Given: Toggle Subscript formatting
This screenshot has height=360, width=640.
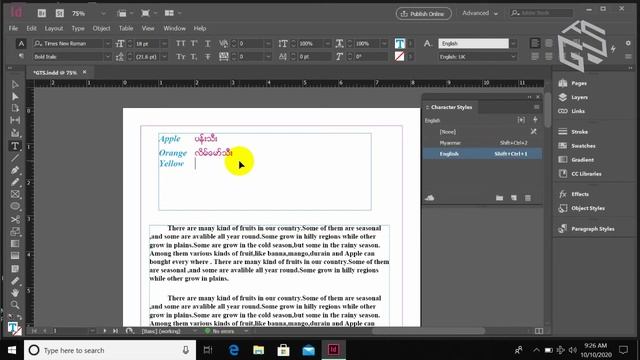Looking at the screenshot, I should tap(194, 57).
